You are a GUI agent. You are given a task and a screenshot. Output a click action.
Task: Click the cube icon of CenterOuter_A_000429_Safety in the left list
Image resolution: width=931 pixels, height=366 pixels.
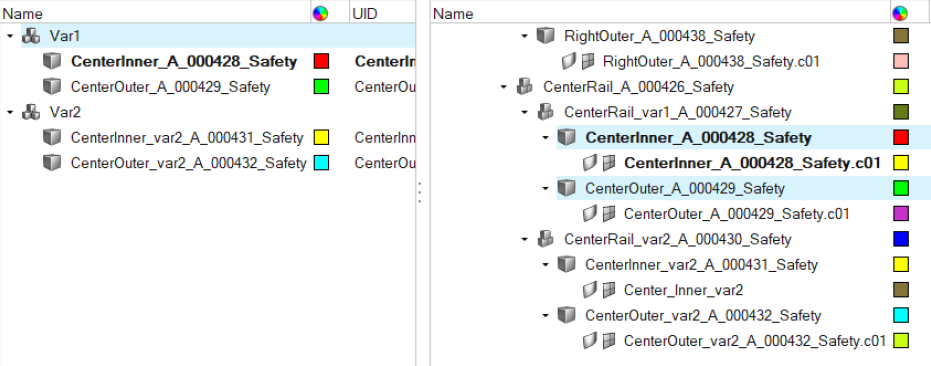click(52, 87)
